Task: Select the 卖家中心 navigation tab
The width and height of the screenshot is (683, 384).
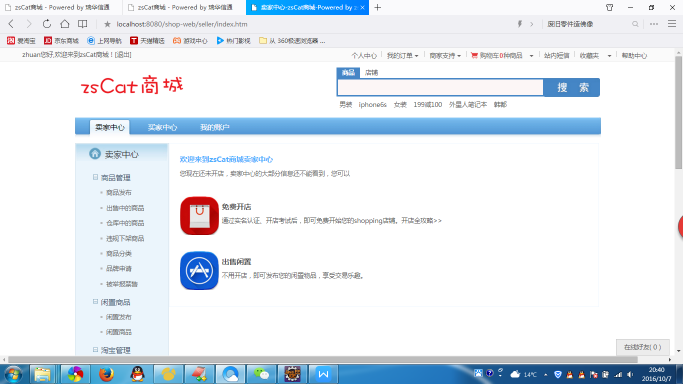Action: coord(109,127)
